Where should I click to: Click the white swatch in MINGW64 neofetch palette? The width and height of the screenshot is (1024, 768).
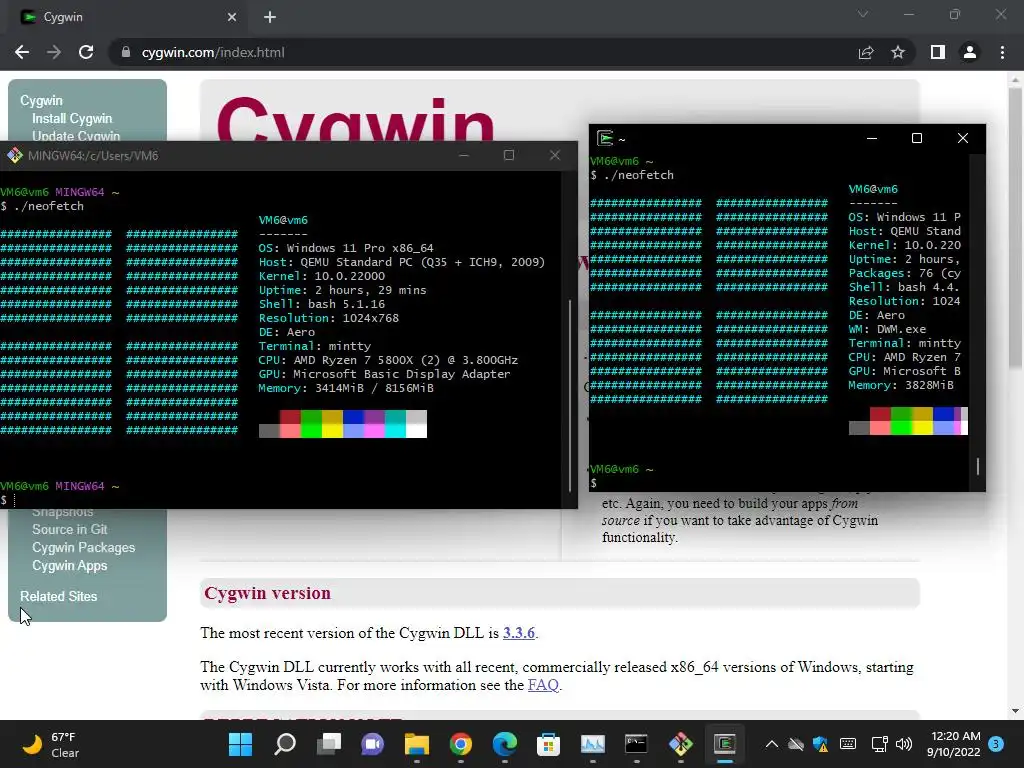416,430
